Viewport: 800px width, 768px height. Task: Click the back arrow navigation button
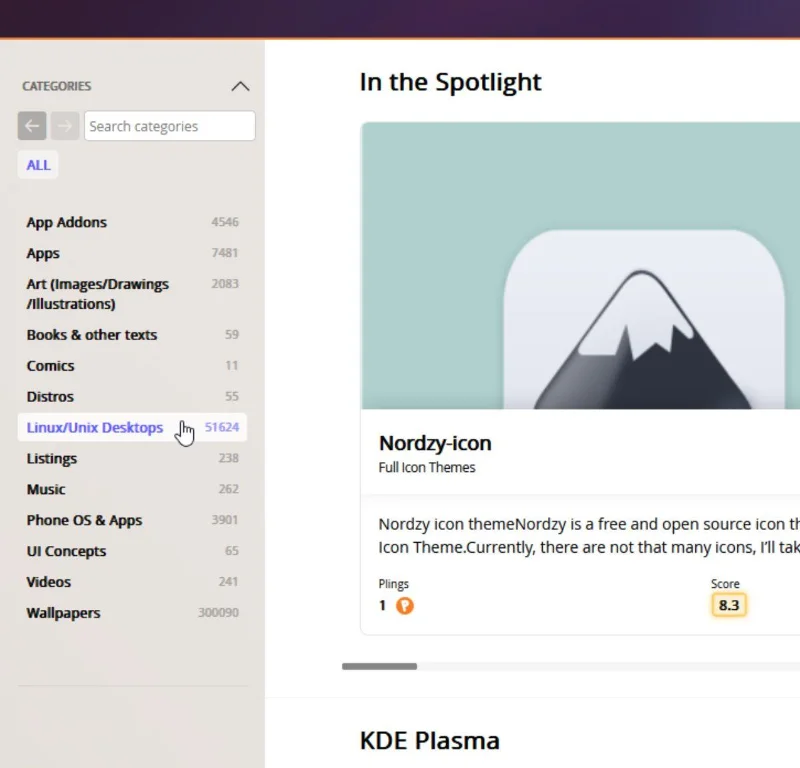[32, 126]
